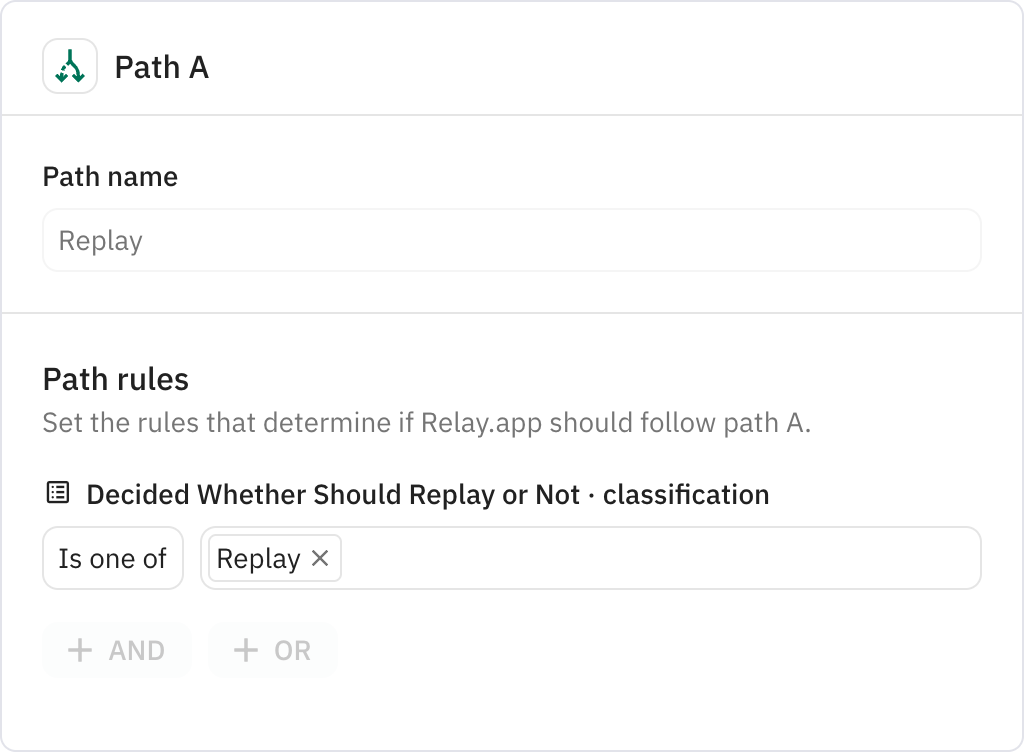Image resolution: width=1024 pixels, height=752 pixels.
Task: Add a new OR condition rule
Action: (x=272, y=650)
